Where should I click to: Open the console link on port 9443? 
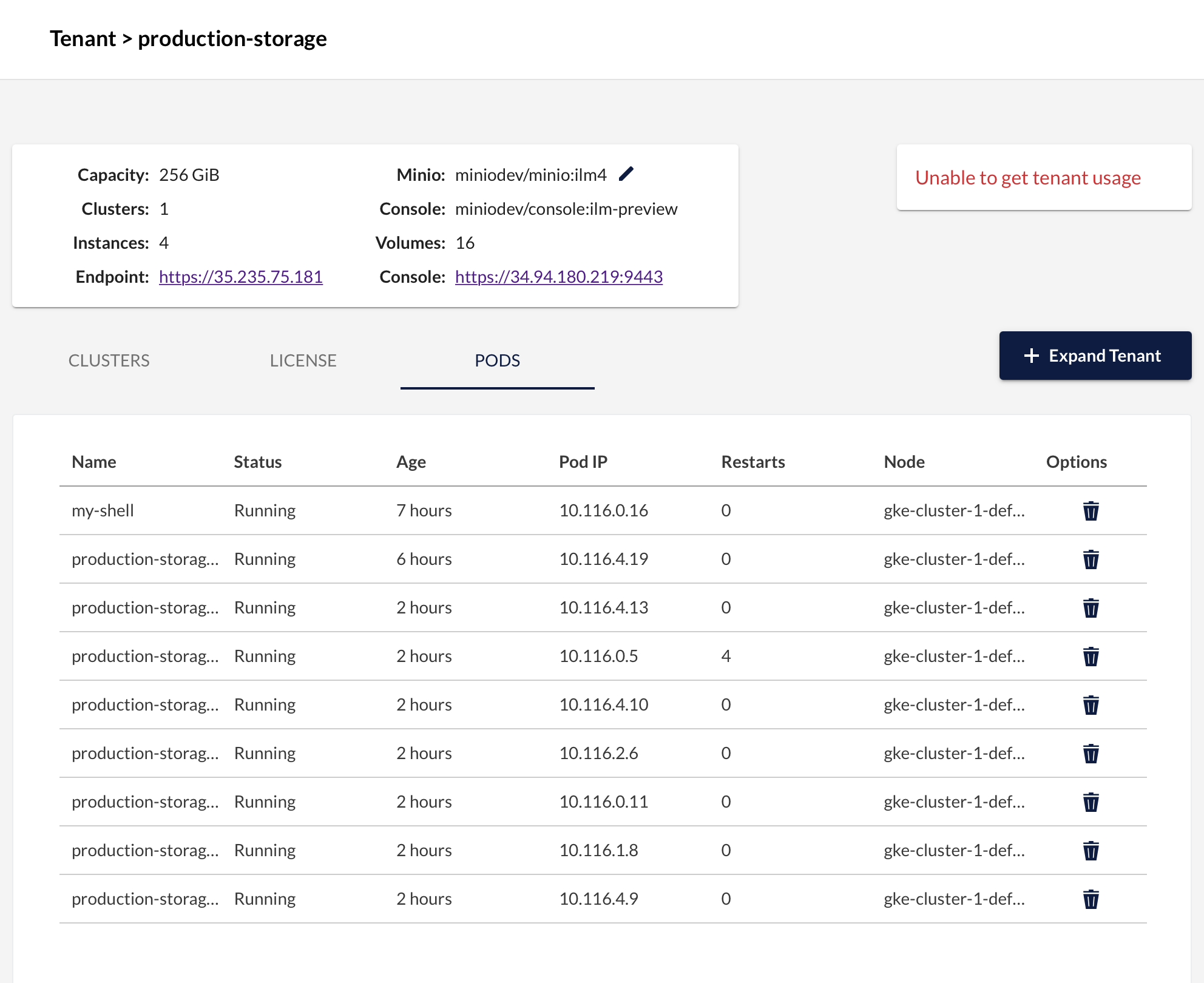coord(558,277)
